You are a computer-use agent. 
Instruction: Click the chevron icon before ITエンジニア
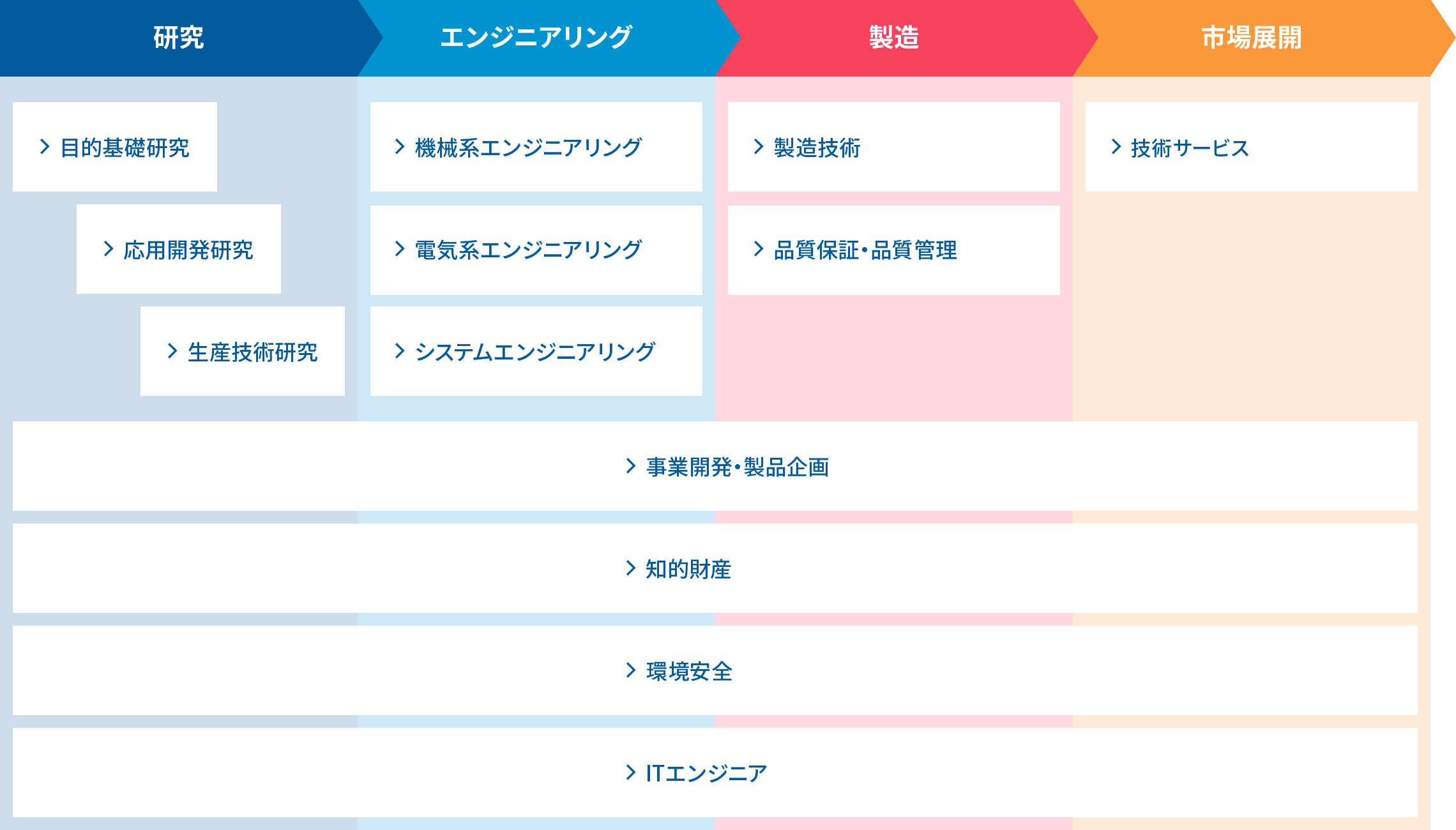(631, 773)
